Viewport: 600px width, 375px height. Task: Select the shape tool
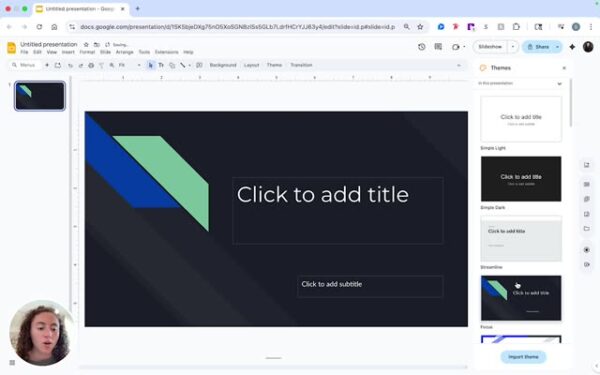(x=172, y=65)
